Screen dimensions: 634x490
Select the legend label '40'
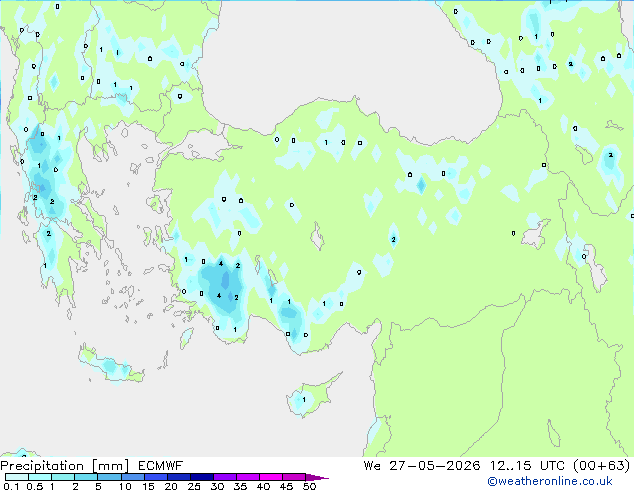263,486
